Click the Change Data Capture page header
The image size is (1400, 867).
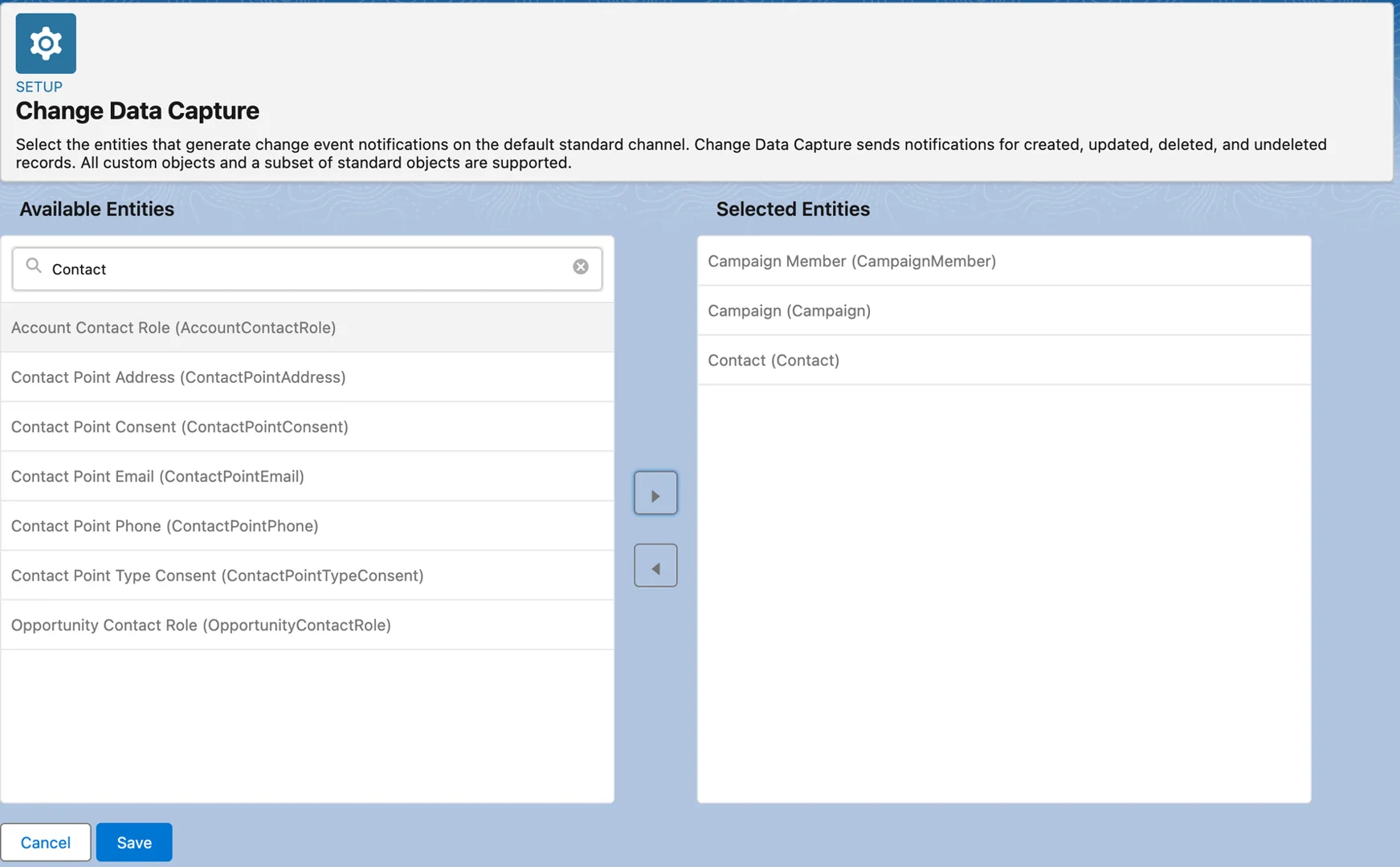point(137,111)
